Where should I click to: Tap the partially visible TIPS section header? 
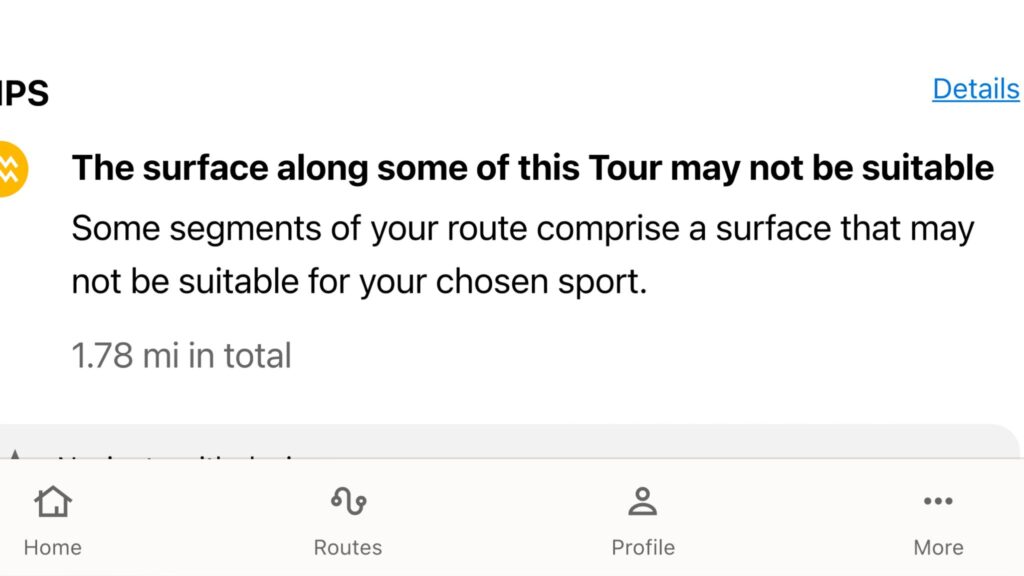point(24,94)
